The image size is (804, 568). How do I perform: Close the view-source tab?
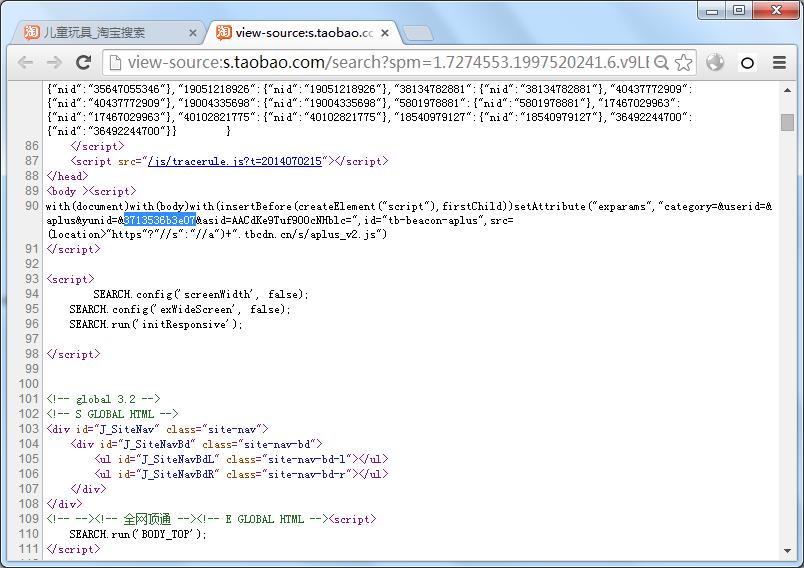tap(385, 33)
